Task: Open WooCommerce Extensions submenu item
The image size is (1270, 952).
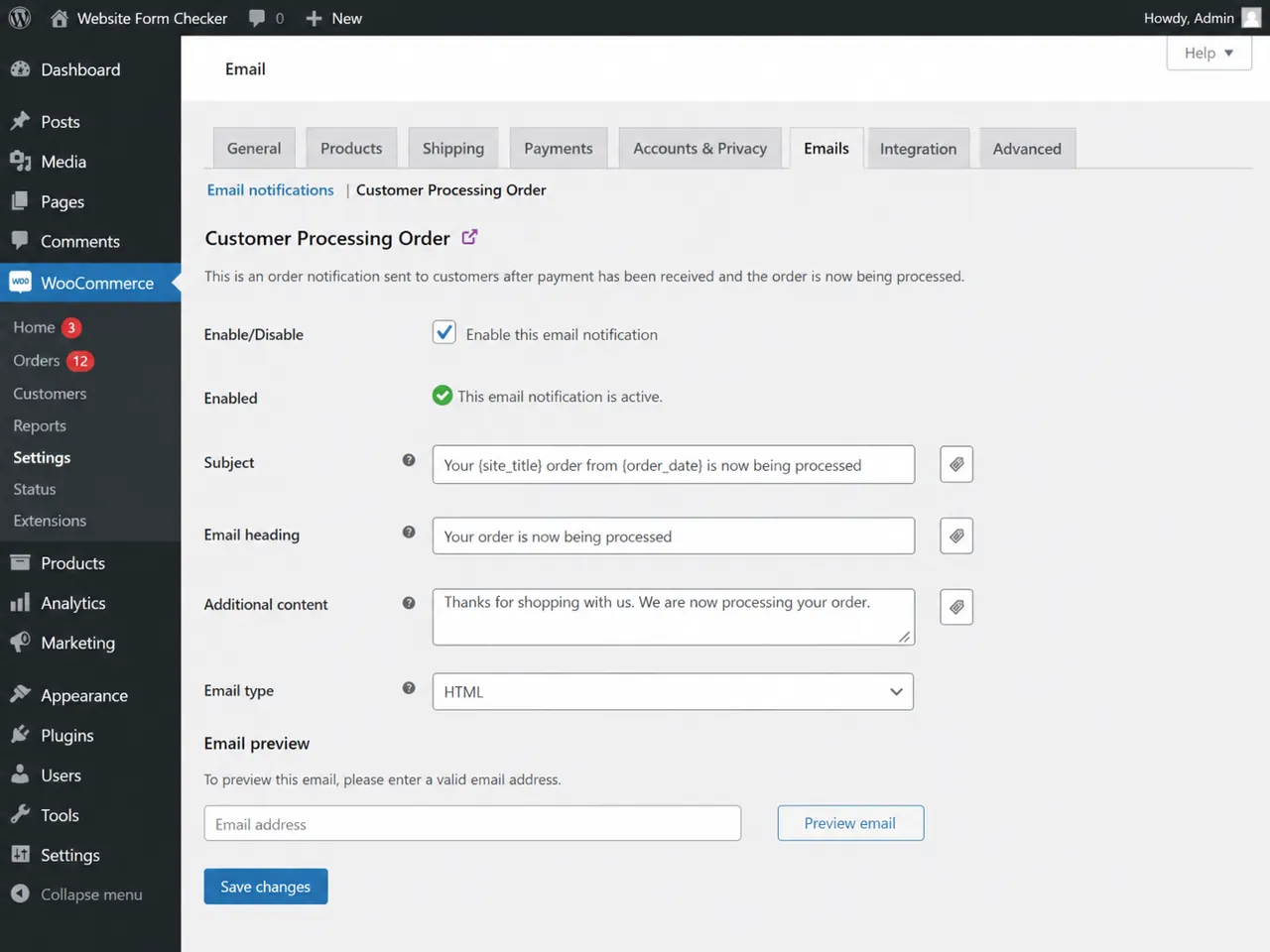Action: coord(50,521)
